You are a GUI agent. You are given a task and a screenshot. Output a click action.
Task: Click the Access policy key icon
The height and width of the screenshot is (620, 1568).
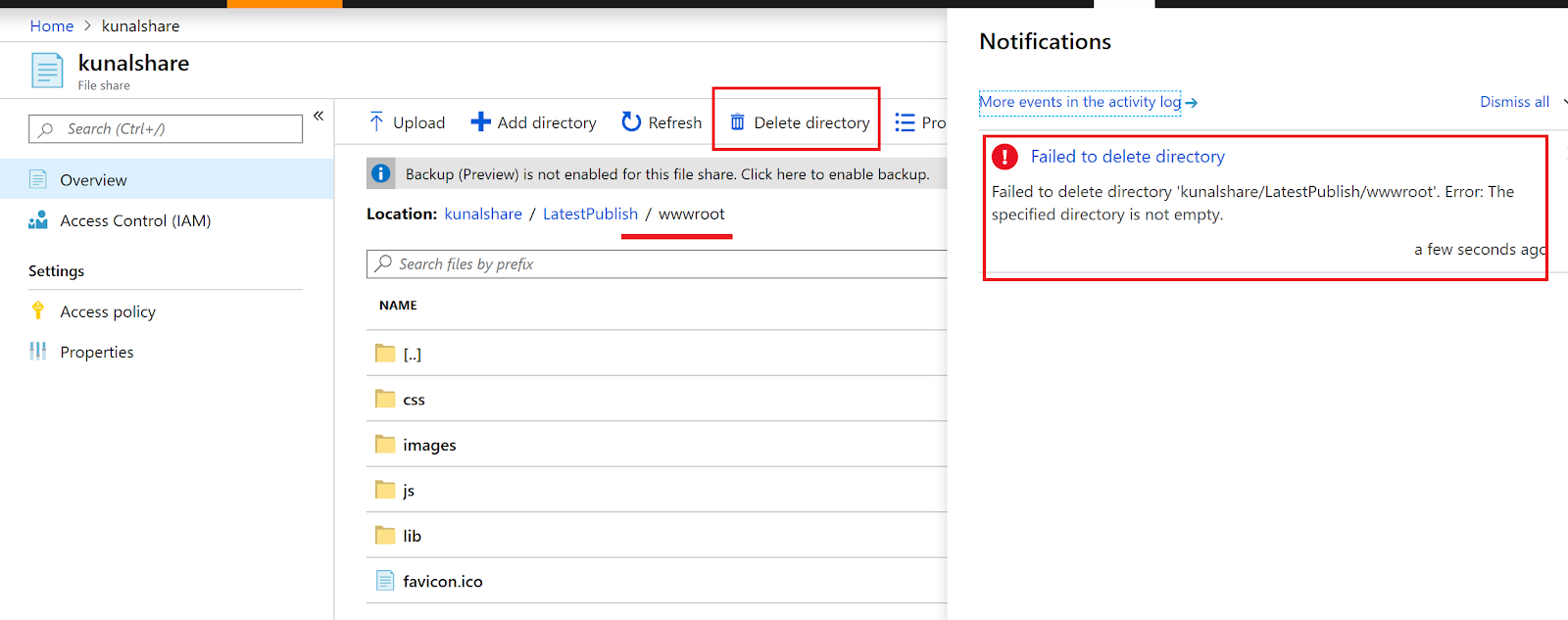pos(38,310)
